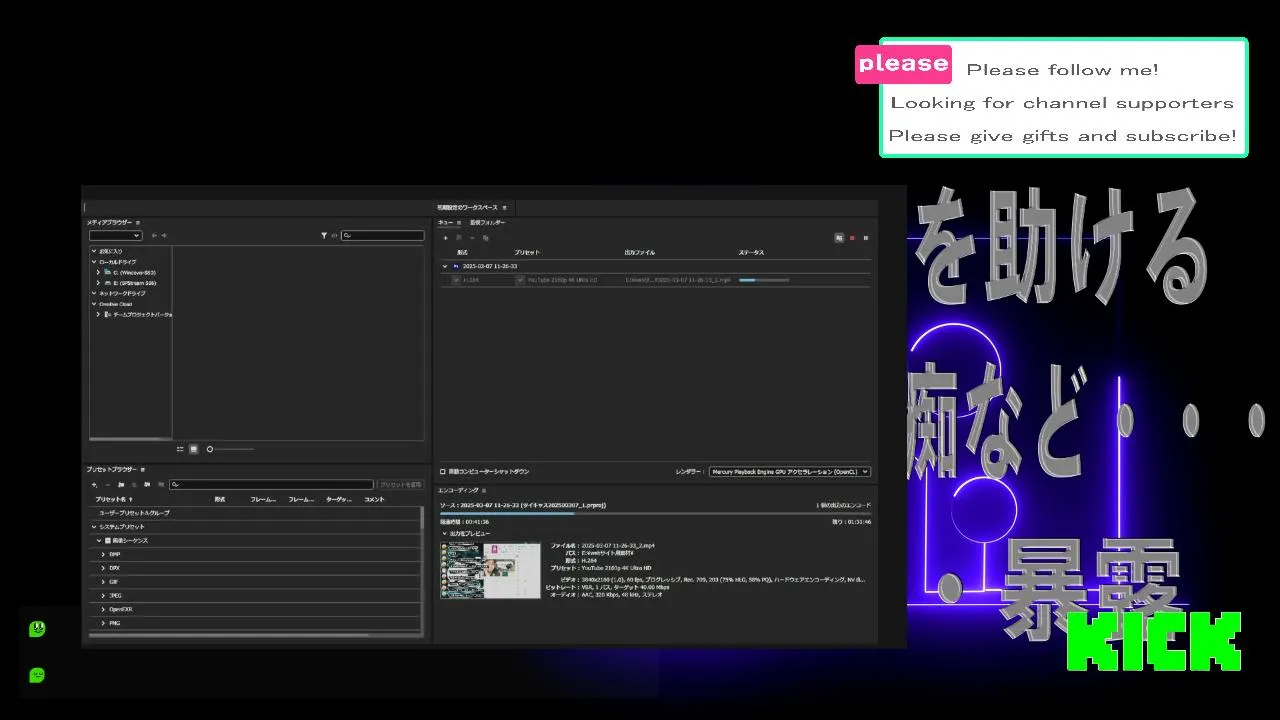Expand the C: drive node
1280x720 pixels.
tap(98, 272)
